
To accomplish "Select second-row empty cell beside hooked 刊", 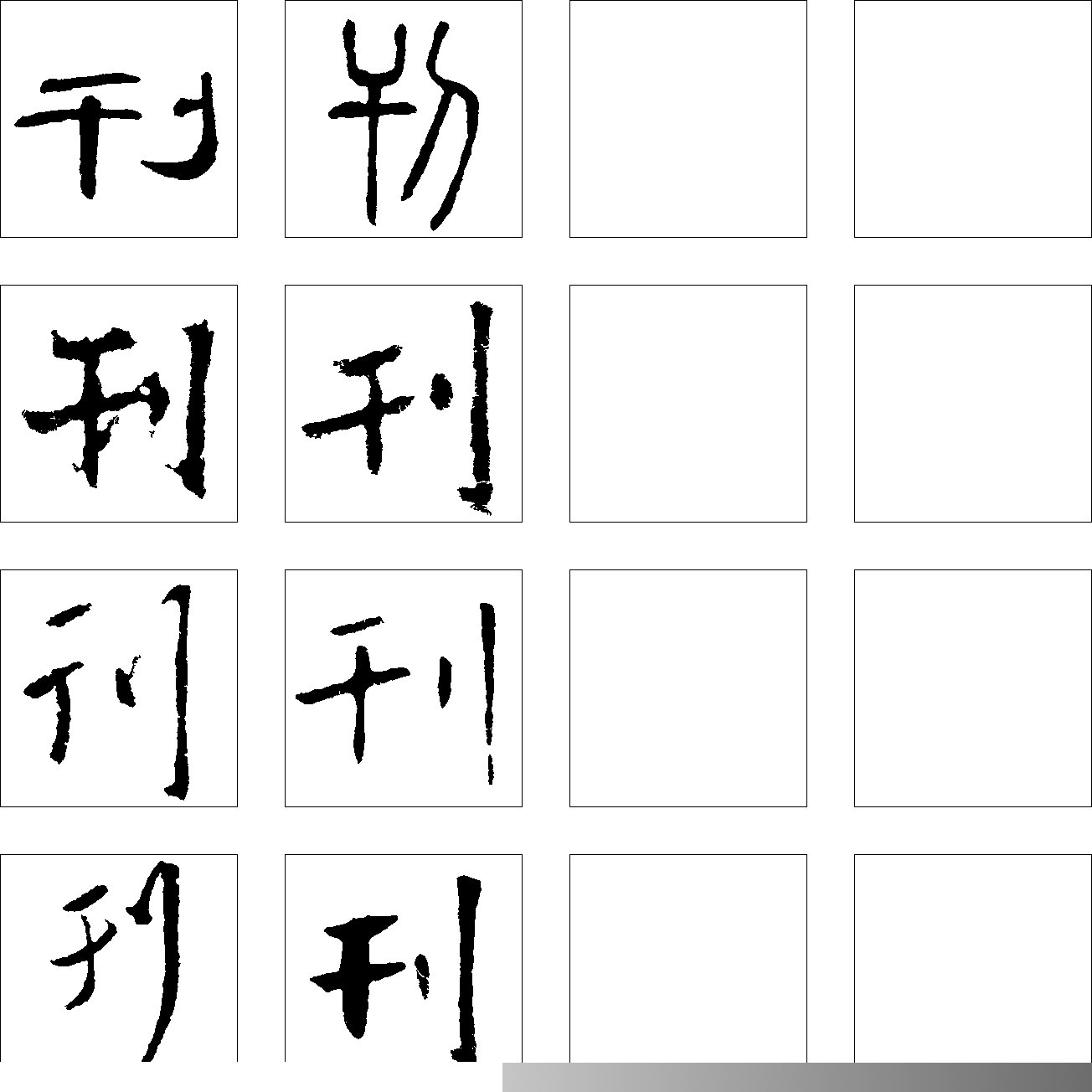I will click(x=688, y=404).
